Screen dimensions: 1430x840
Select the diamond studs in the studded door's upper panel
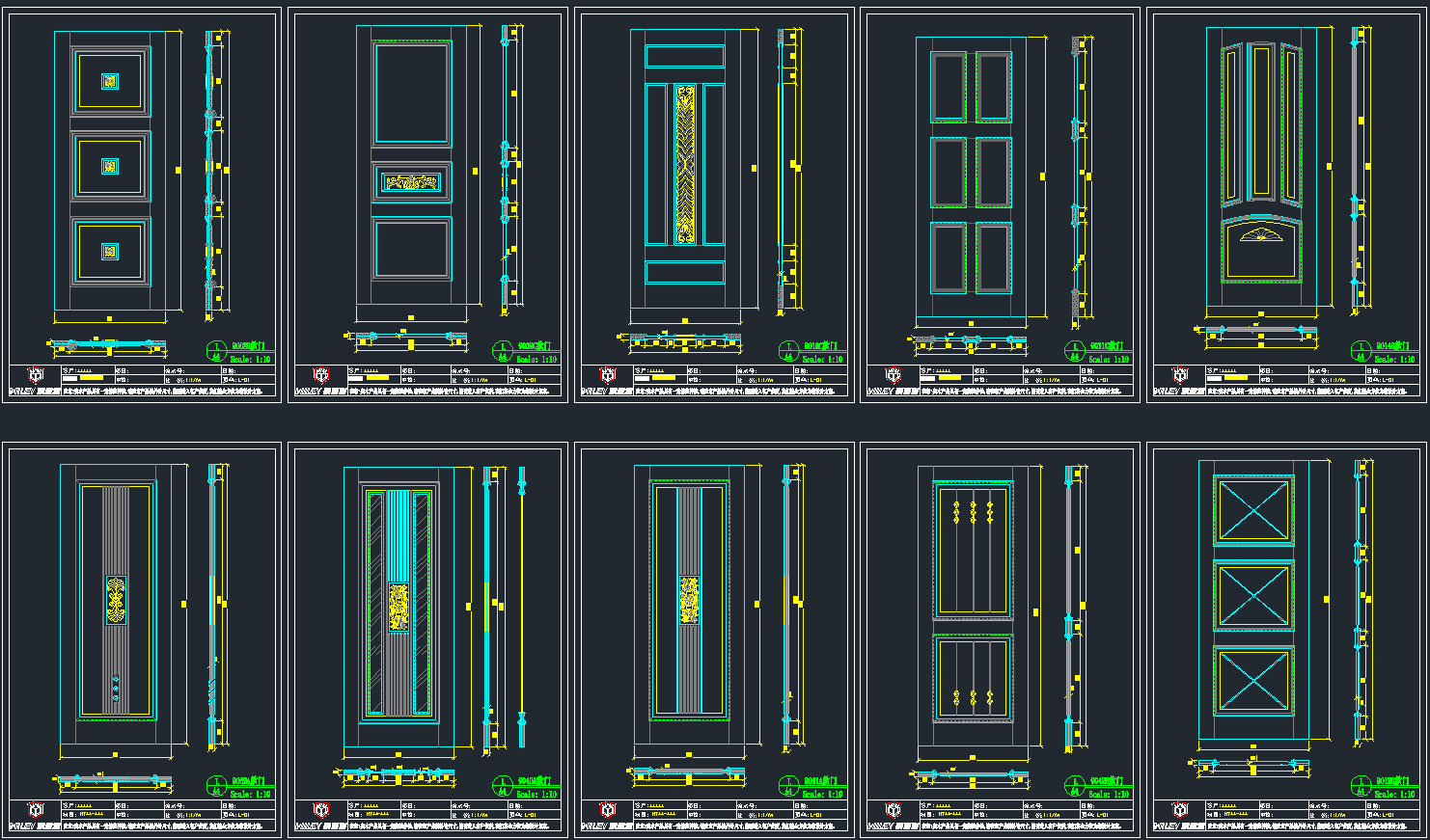(973, 512)
